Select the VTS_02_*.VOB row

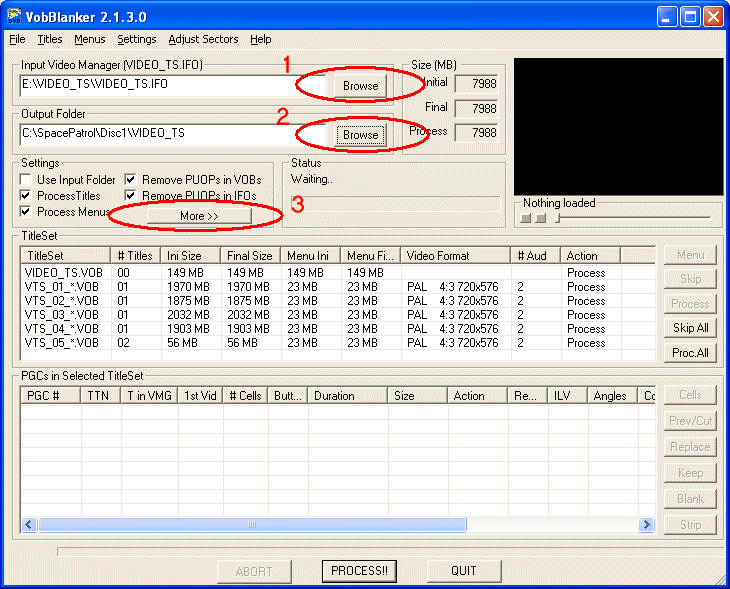tap(338, 301)
